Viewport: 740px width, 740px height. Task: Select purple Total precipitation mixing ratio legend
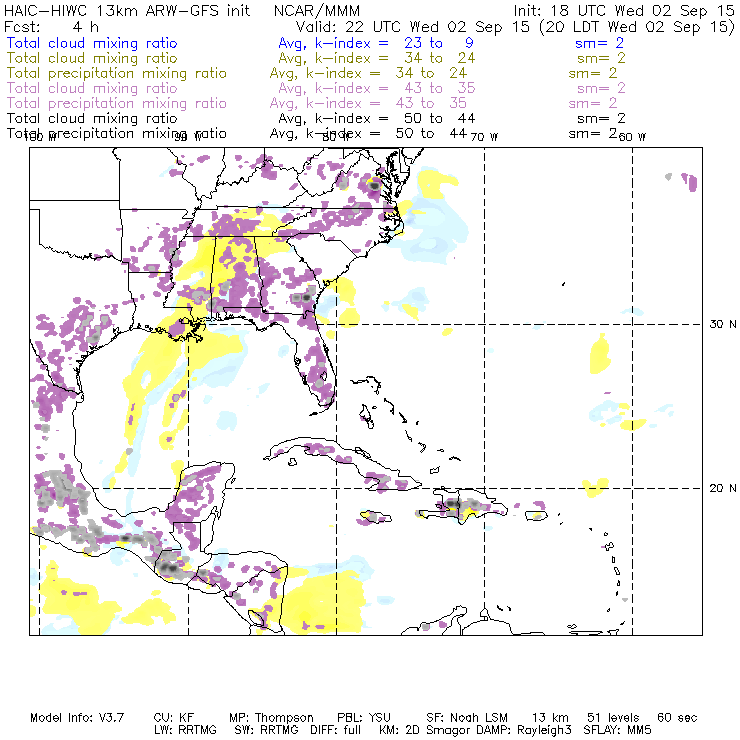pos(117,103)
